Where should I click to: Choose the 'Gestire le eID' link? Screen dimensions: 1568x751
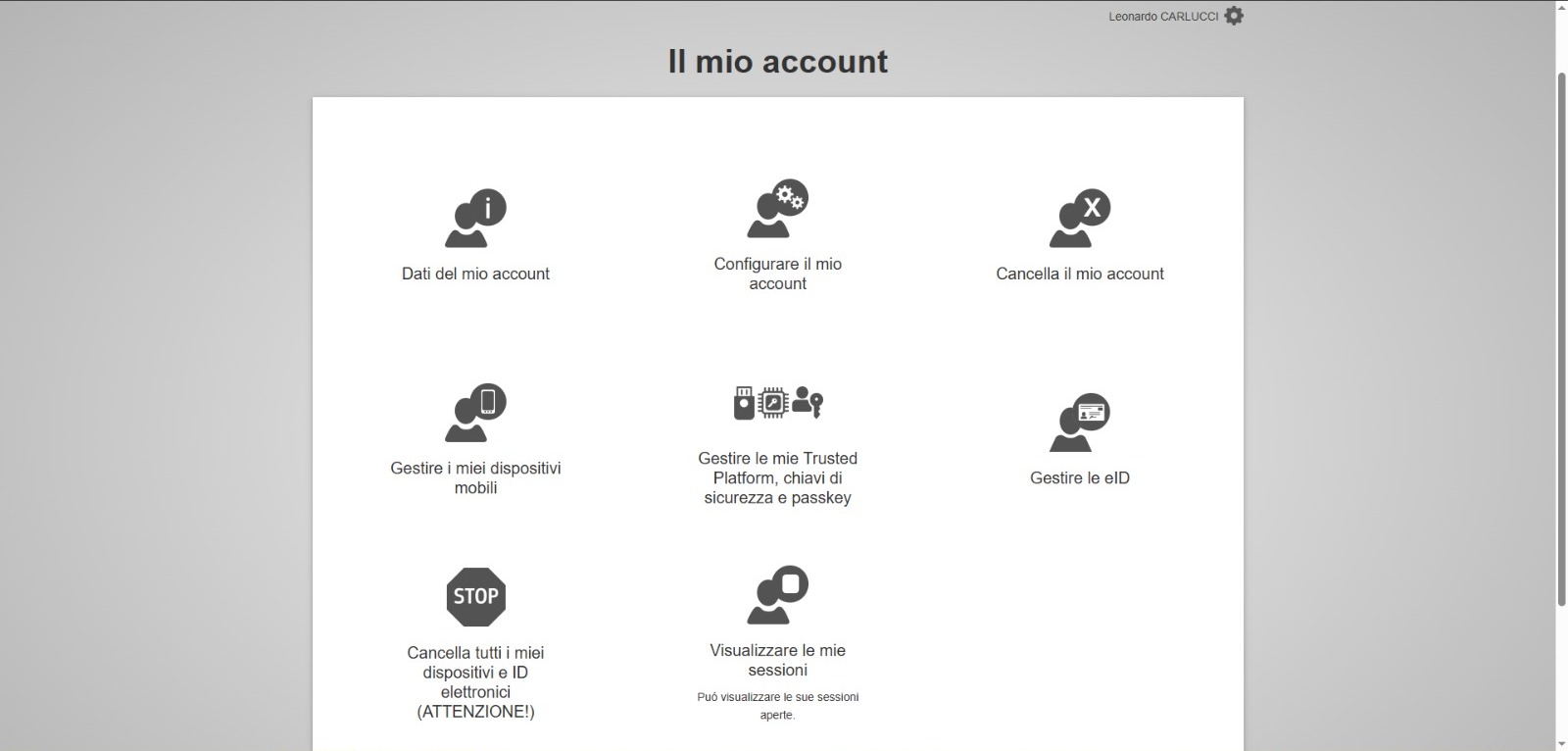[x=1080, y=477]
